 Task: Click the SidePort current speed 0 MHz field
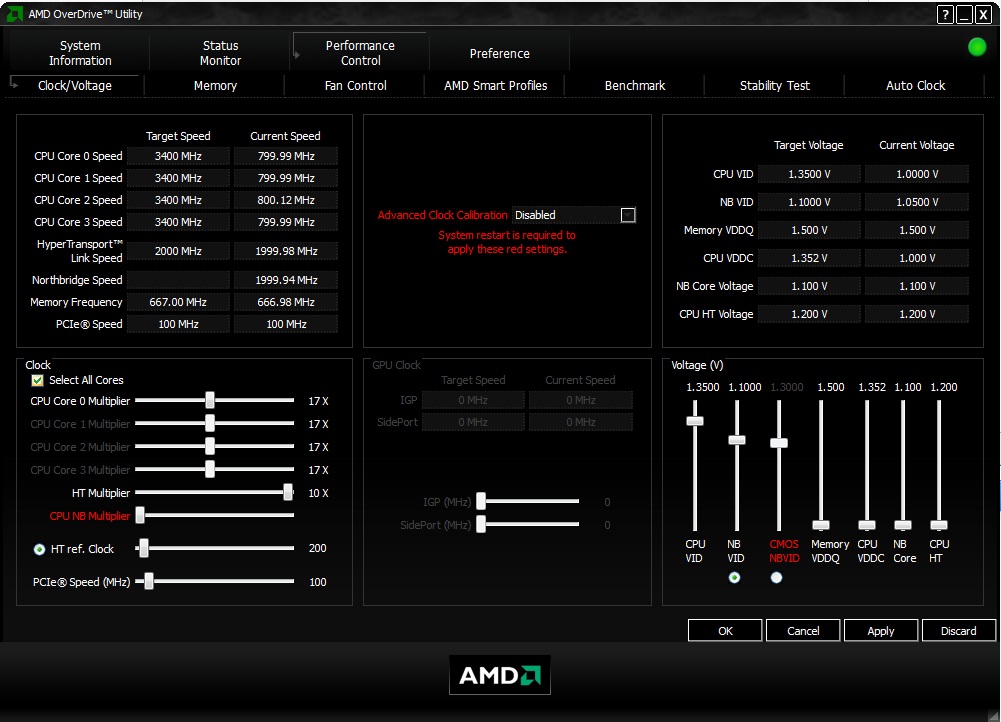[581, 423]
